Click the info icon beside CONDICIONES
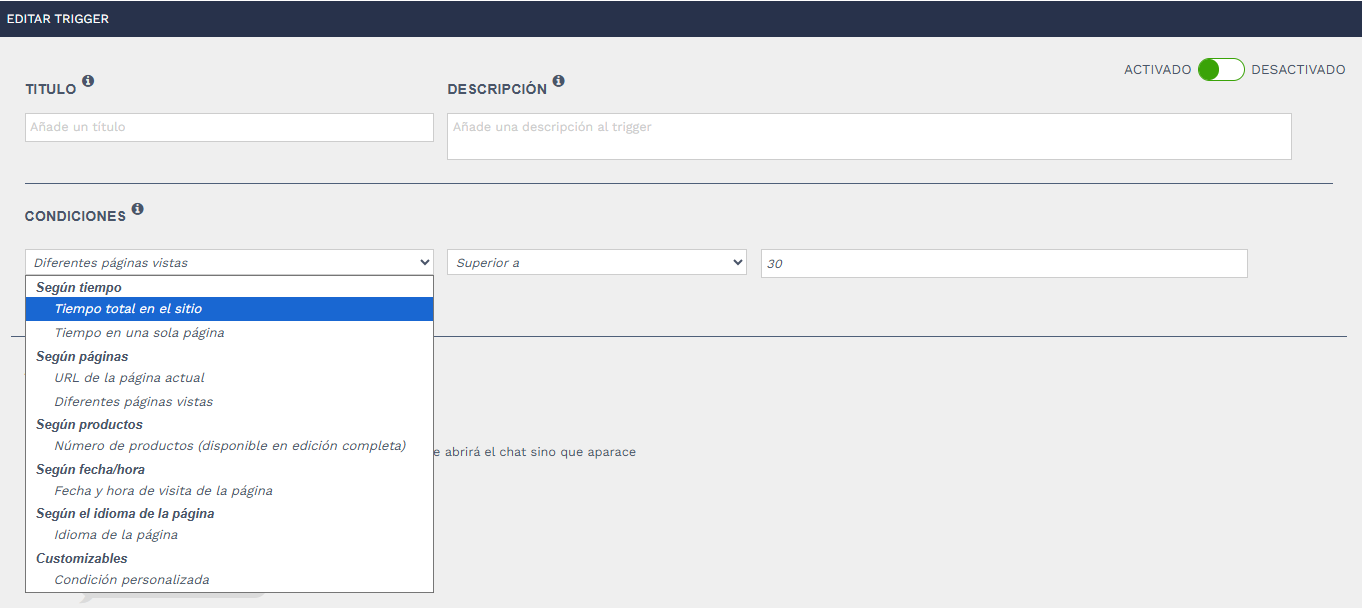1362x608 pixels. [137, 209]
